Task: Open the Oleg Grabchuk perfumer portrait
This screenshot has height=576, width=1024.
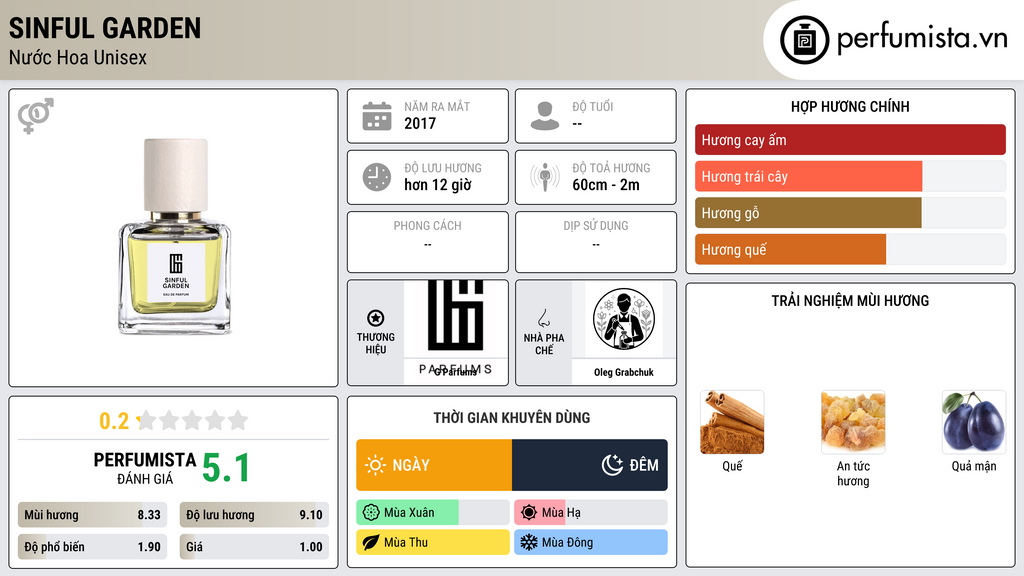Action: 624,319
